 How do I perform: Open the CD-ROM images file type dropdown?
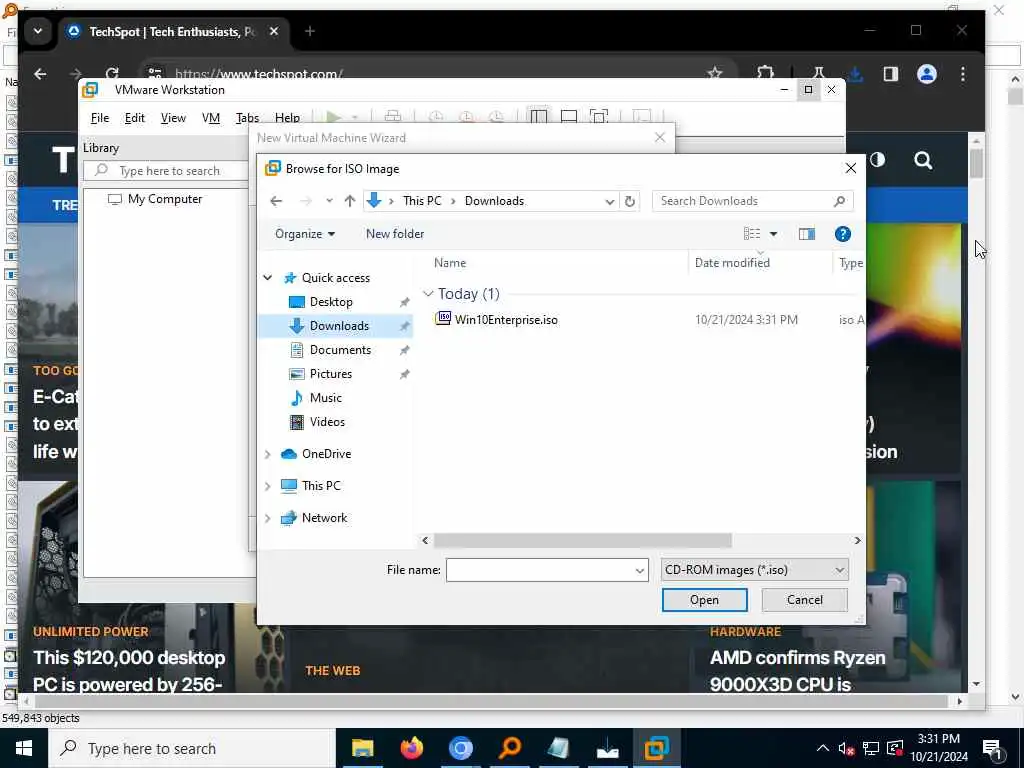754,569
